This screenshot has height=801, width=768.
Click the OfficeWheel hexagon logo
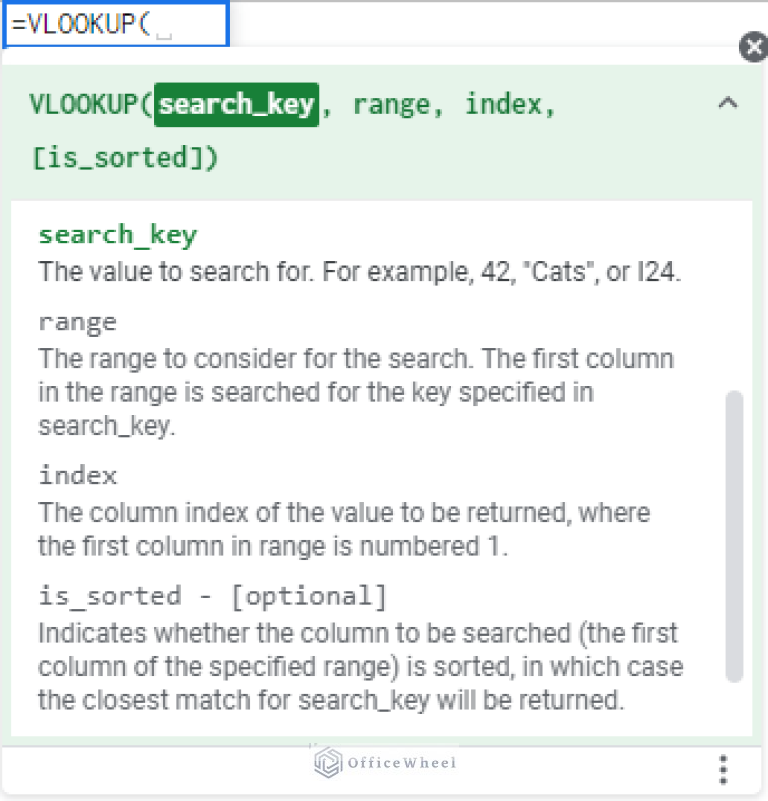327,764
